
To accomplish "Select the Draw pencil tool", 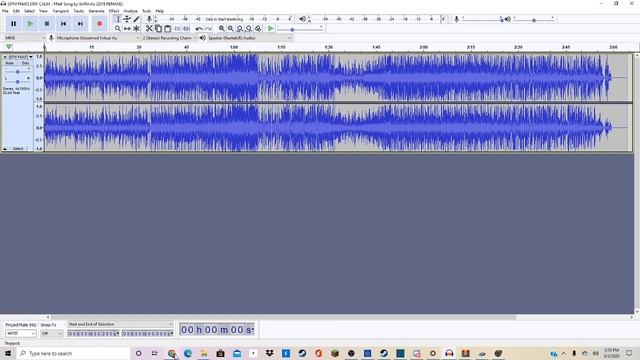I will [x=136, y=19].
